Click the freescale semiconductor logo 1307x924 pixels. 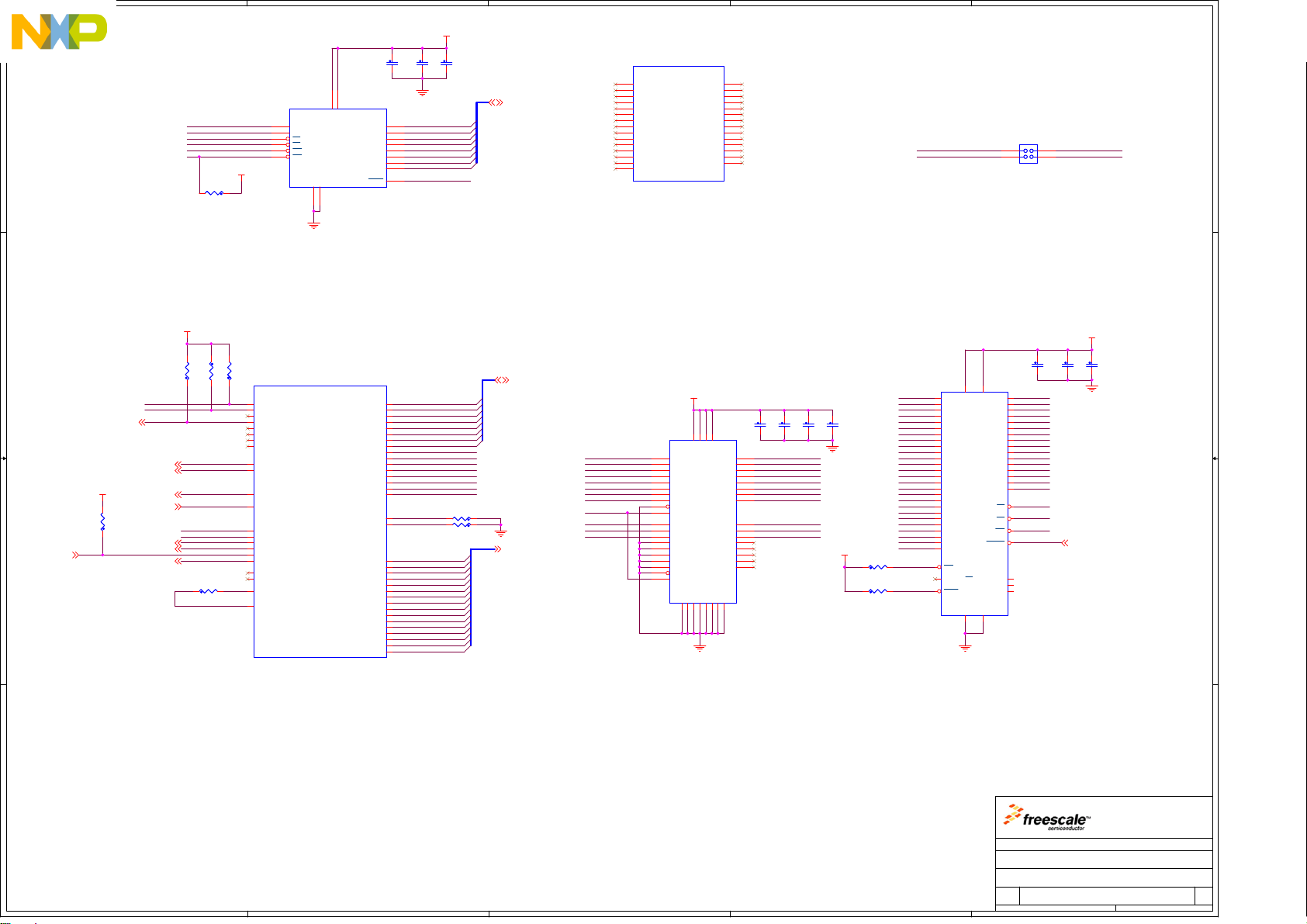(x=1047, y=818)
